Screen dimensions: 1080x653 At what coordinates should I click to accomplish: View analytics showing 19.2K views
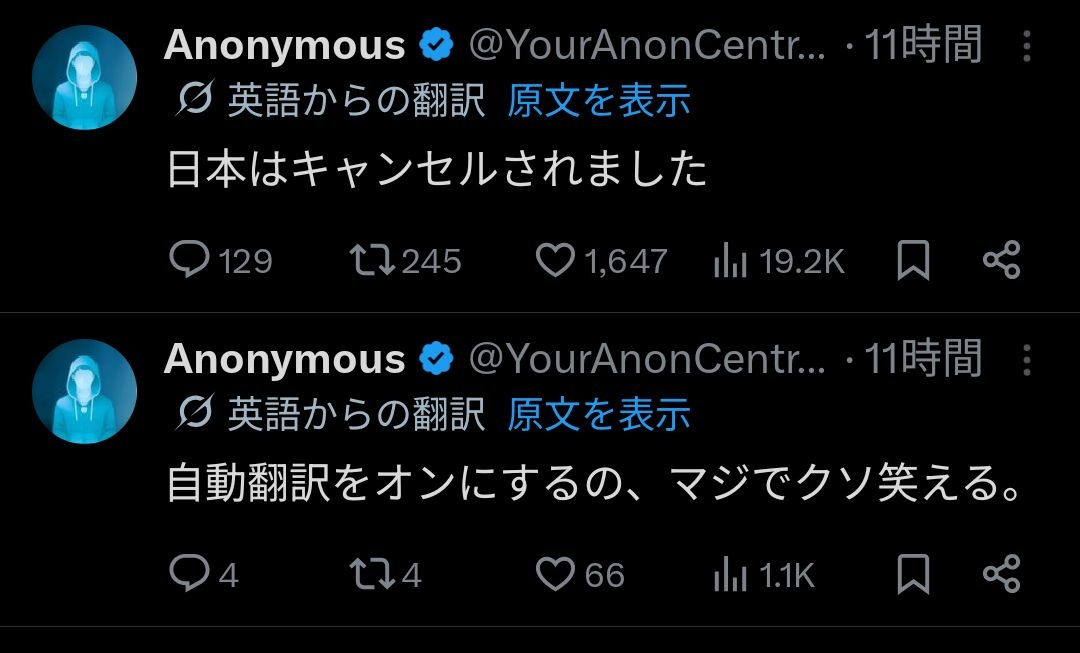tap(731, 262)
